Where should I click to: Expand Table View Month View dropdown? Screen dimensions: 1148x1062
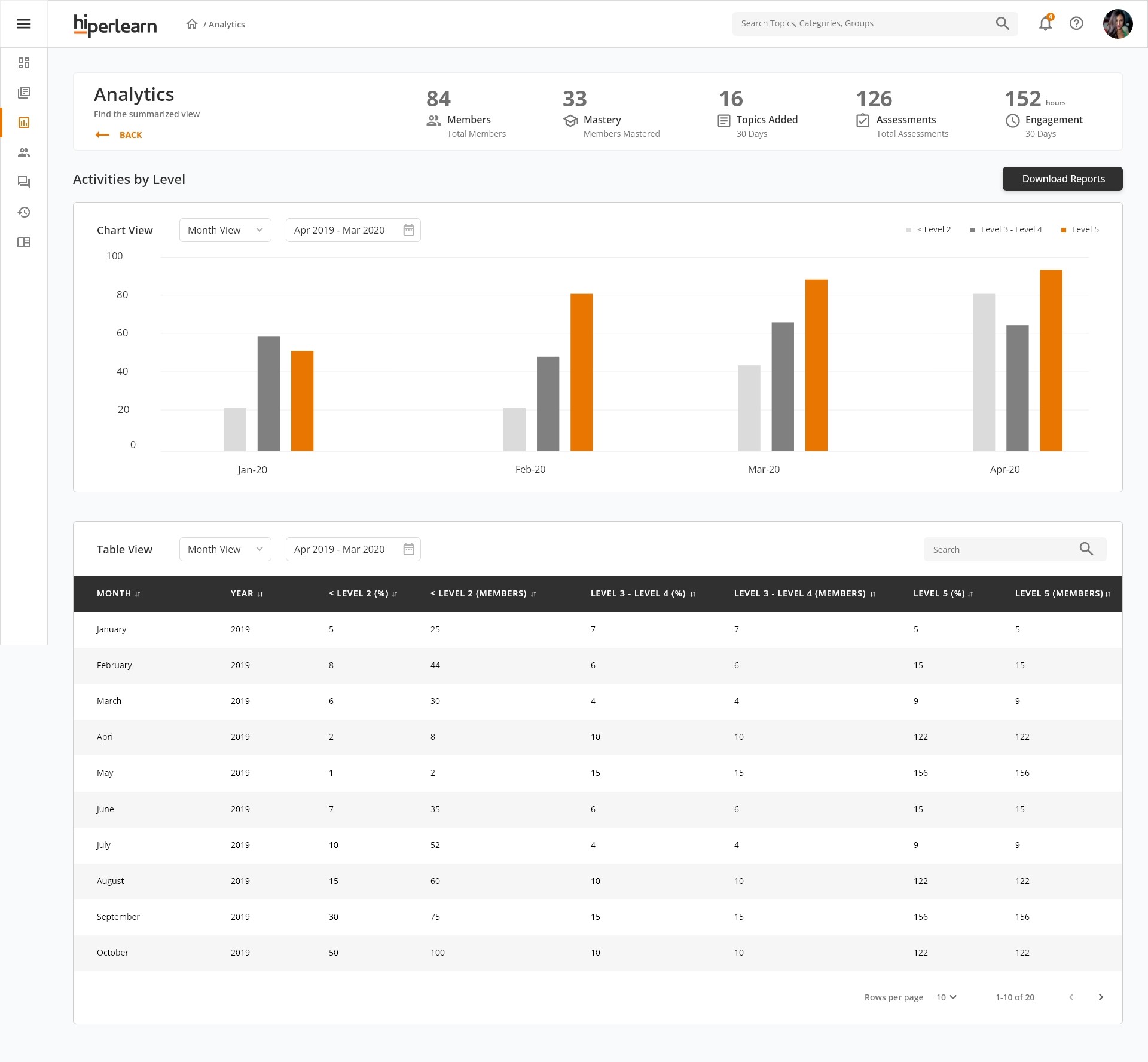pos(225,549)
